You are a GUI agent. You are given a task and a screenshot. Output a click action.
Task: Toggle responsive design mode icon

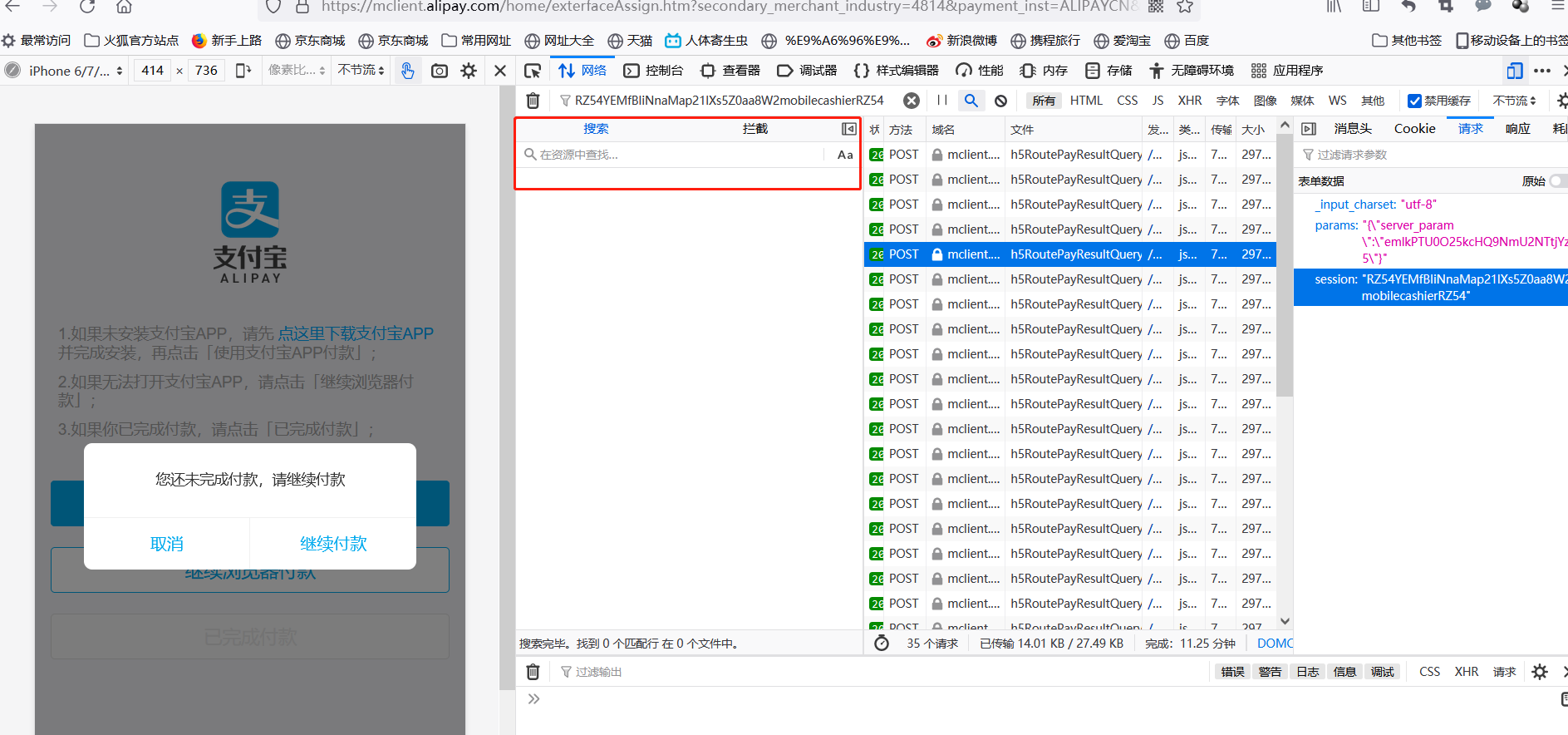coord(1515,71)
